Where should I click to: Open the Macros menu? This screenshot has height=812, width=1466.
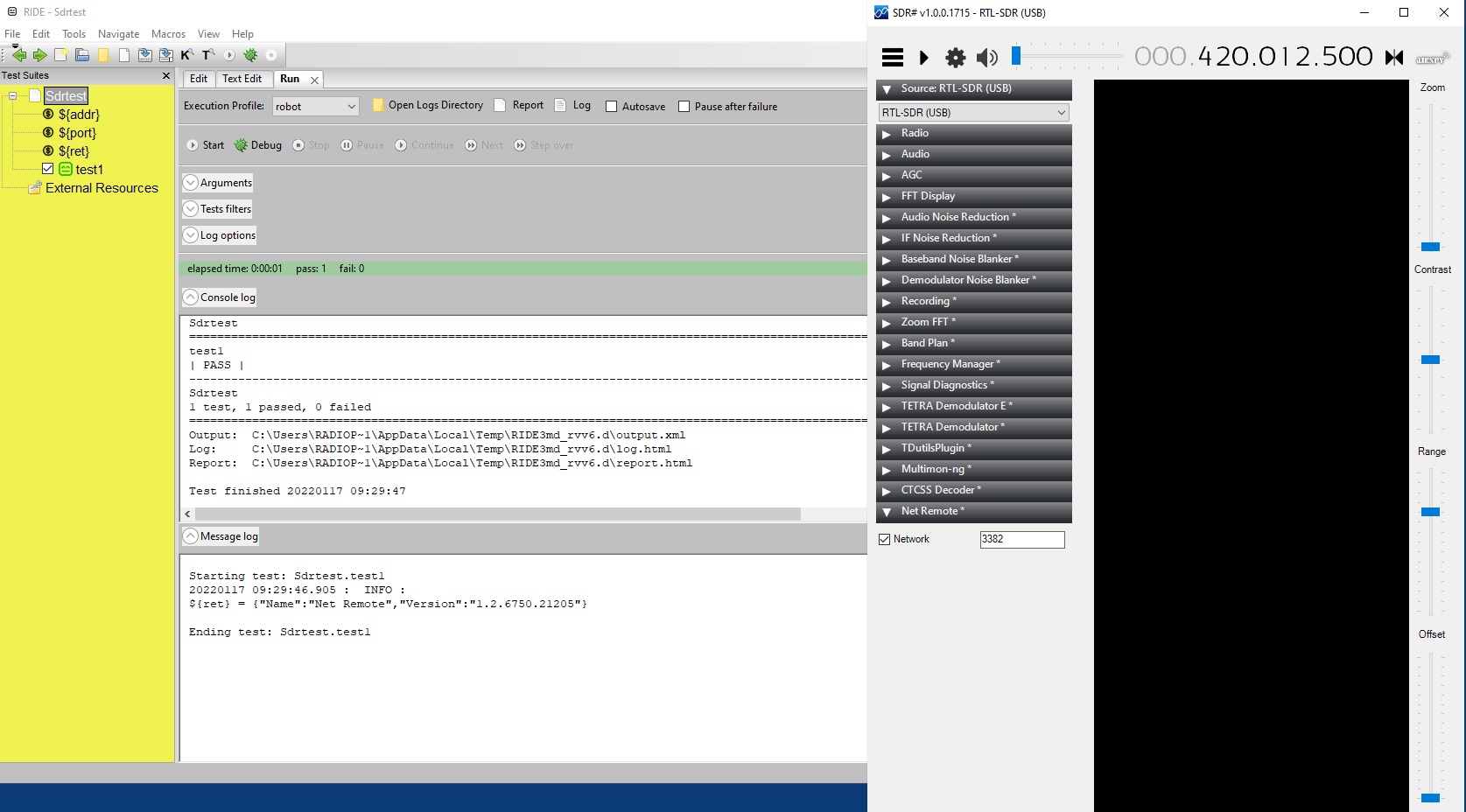168,34
